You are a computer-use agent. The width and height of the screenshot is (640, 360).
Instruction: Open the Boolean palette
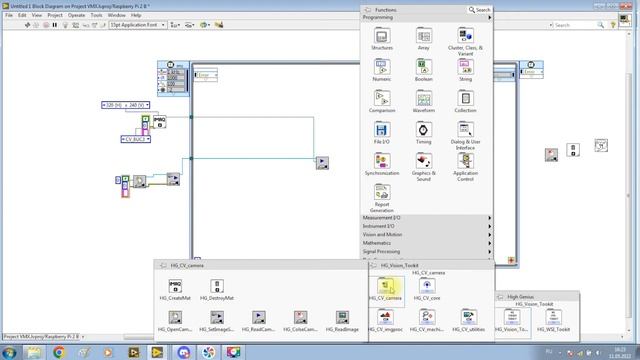pos(424,67)
